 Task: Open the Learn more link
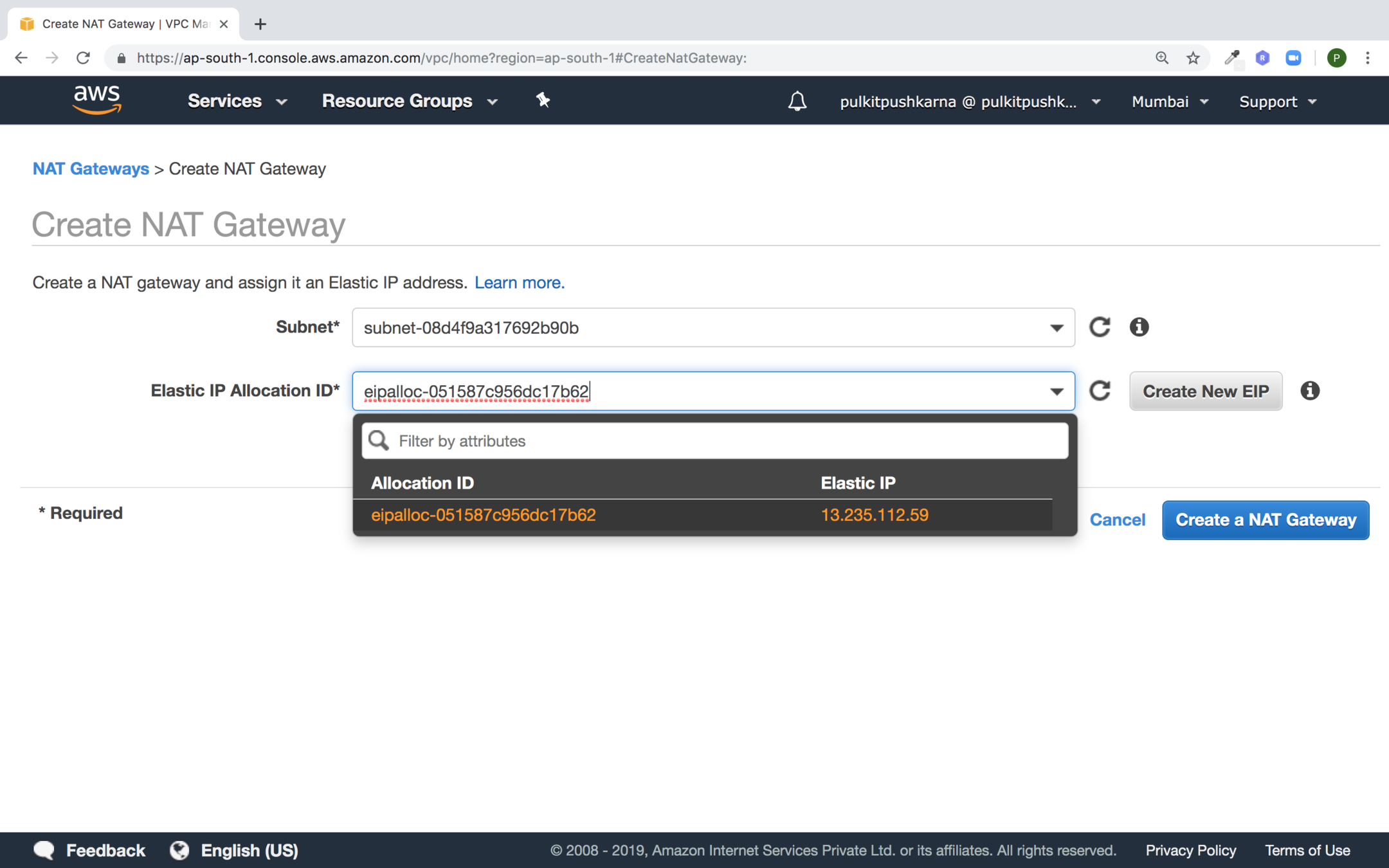click(520, 282)
